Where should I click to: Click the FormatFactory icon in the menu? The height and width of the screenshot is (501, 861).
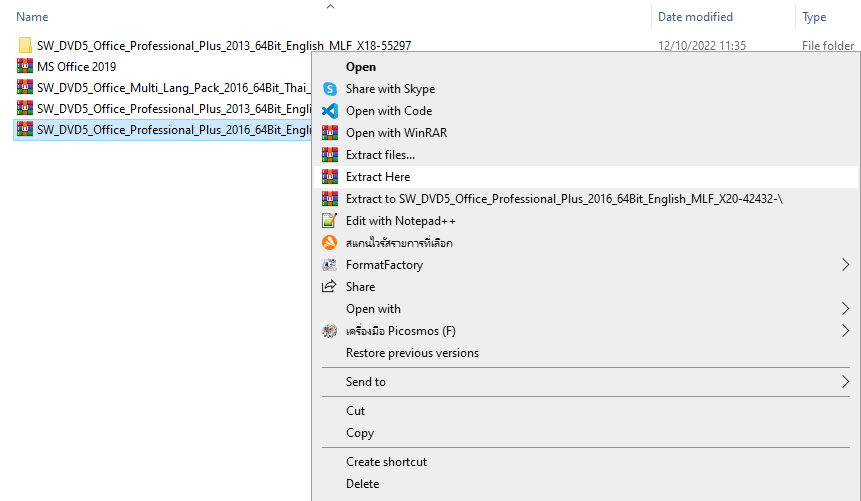[329, 265]
